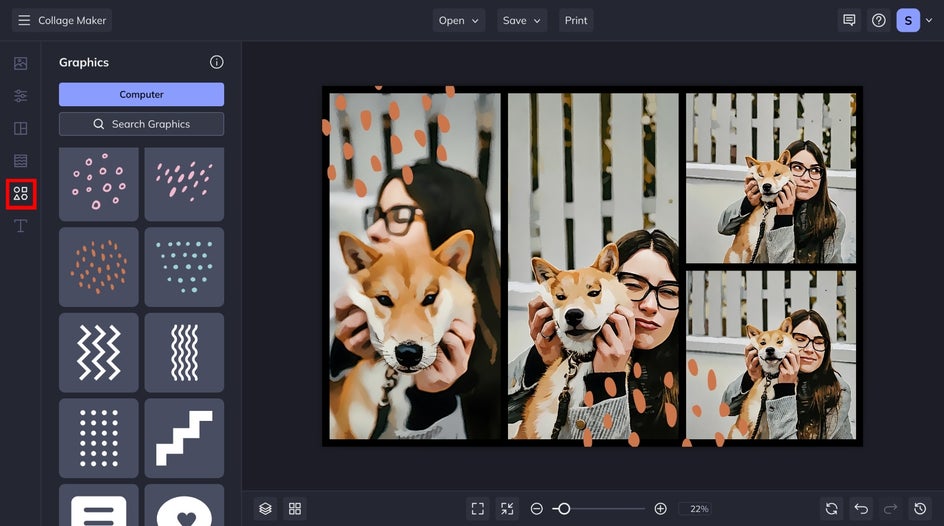Click the reset rotate icon
This screenshot has height=526, width=944.
[831, 509]
